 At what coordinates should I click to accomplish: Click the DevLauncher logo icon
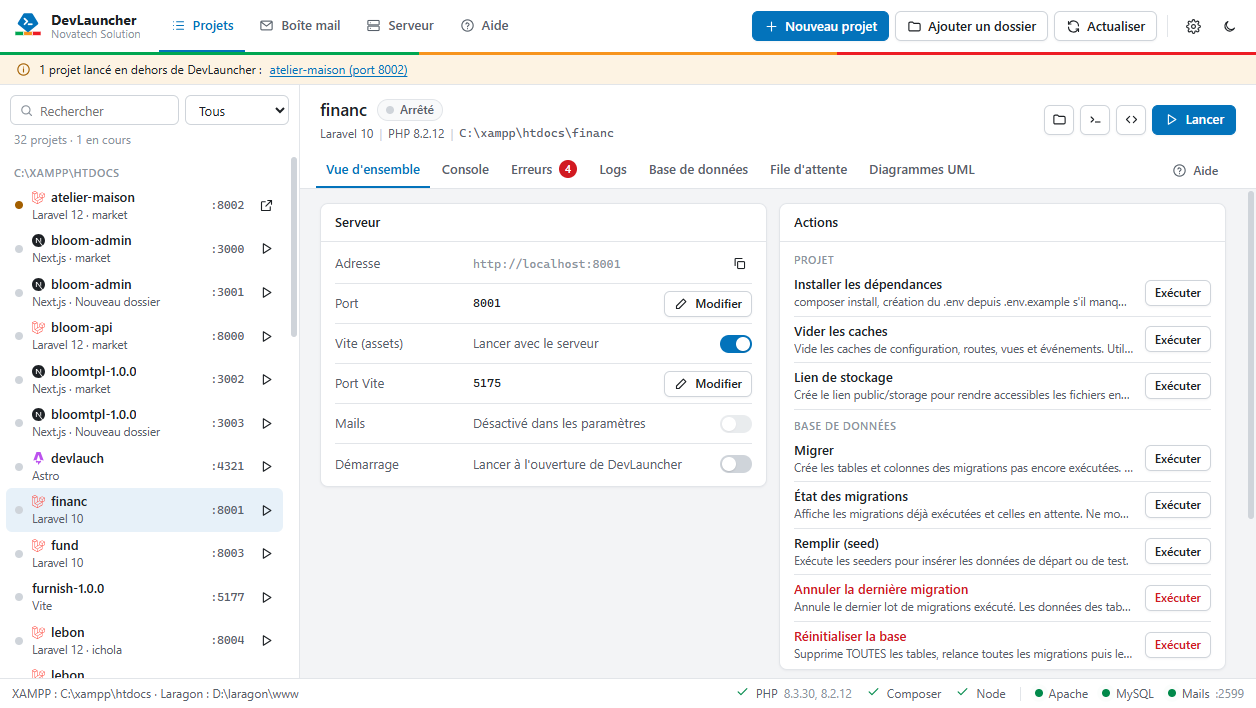(27, 25)
